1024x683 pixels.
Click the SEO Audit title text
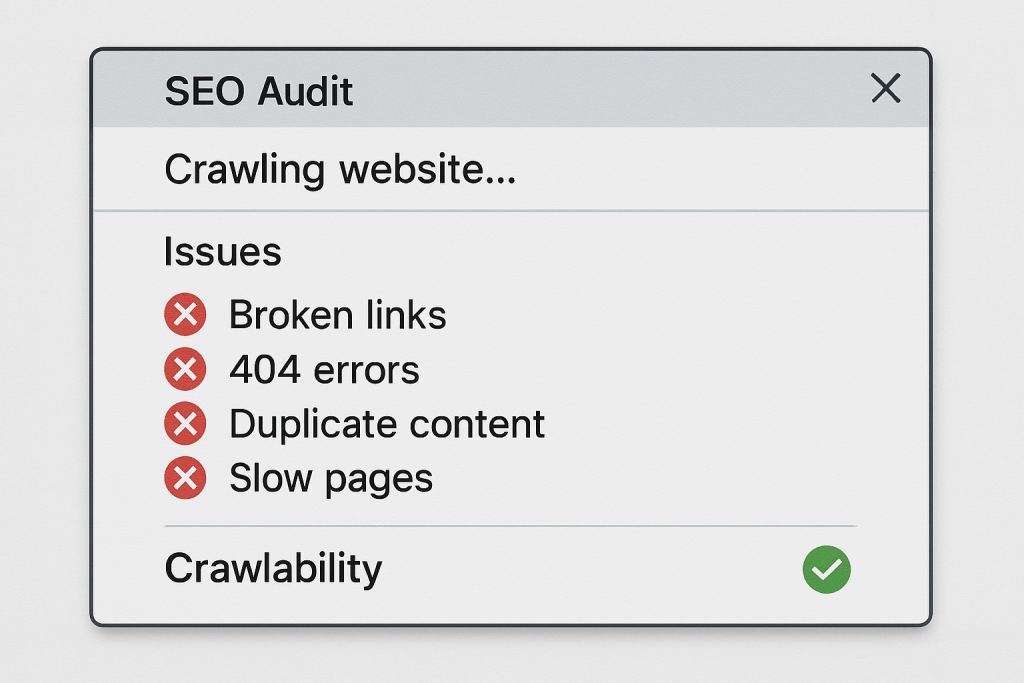[258, 92]
